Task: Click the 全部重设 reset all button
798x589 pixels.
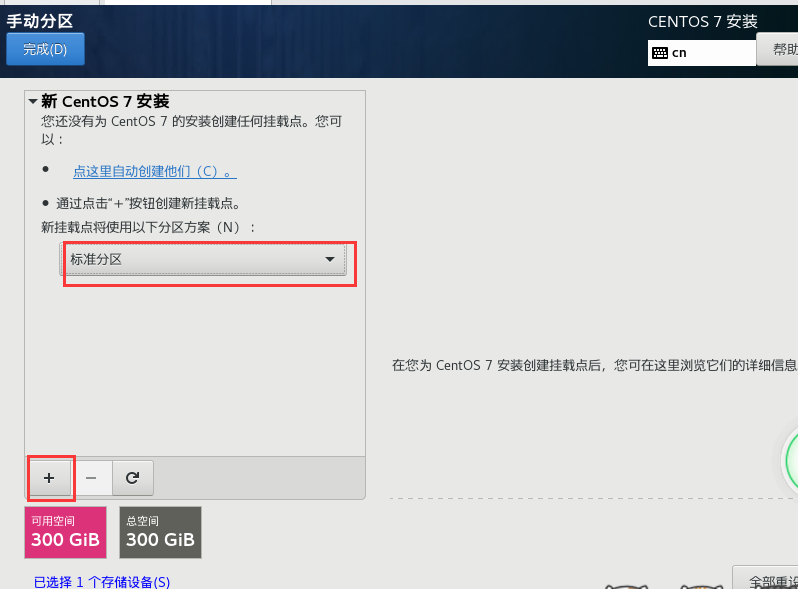Action: [765, 578]
